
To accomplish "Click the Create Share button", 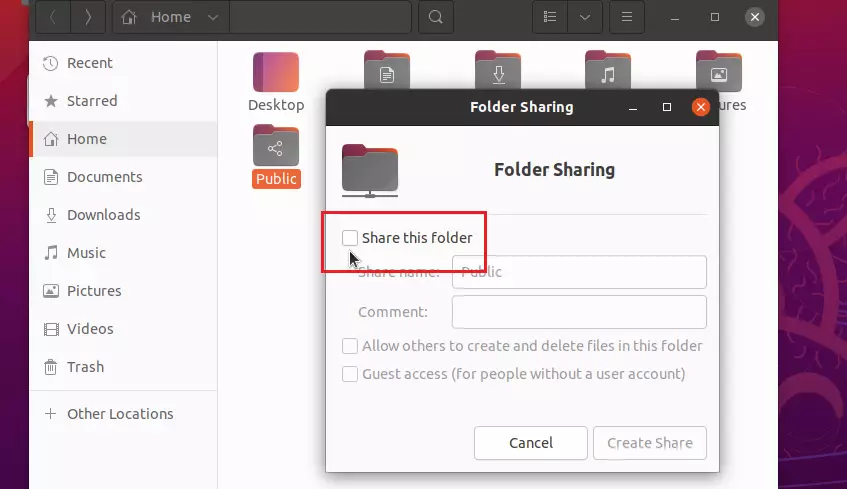I will [650, 443].
